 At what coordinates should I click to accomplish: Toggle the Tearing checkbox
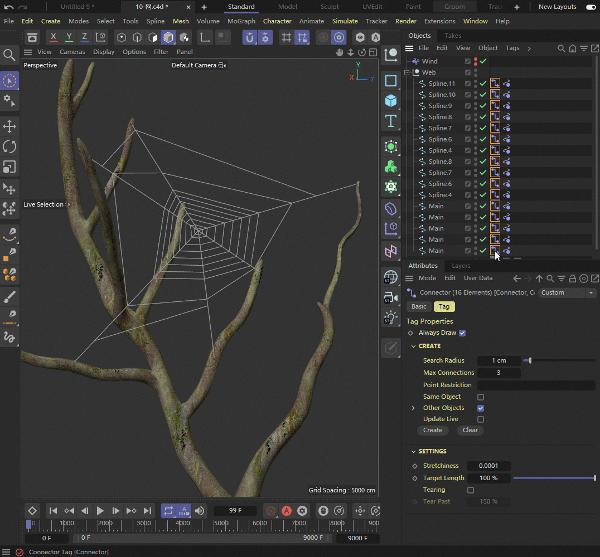click(x=471, y=490)
